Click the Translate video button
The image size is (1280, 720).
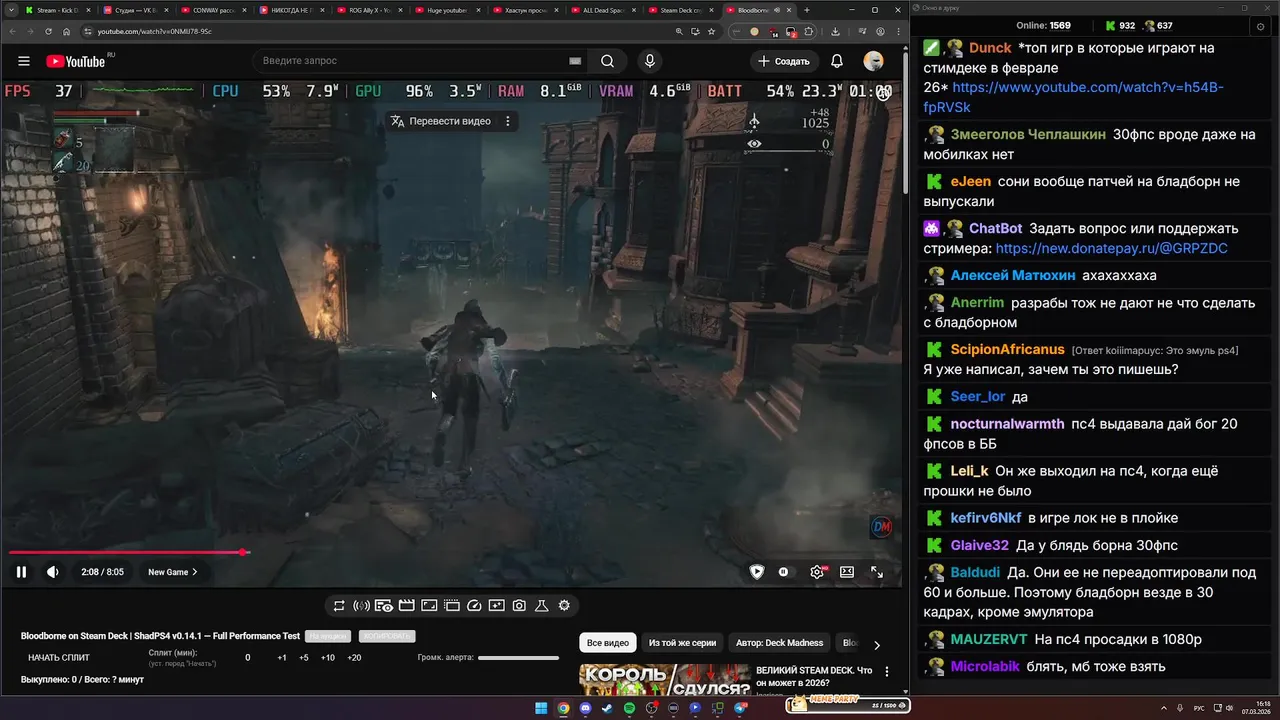pos(441,121)
